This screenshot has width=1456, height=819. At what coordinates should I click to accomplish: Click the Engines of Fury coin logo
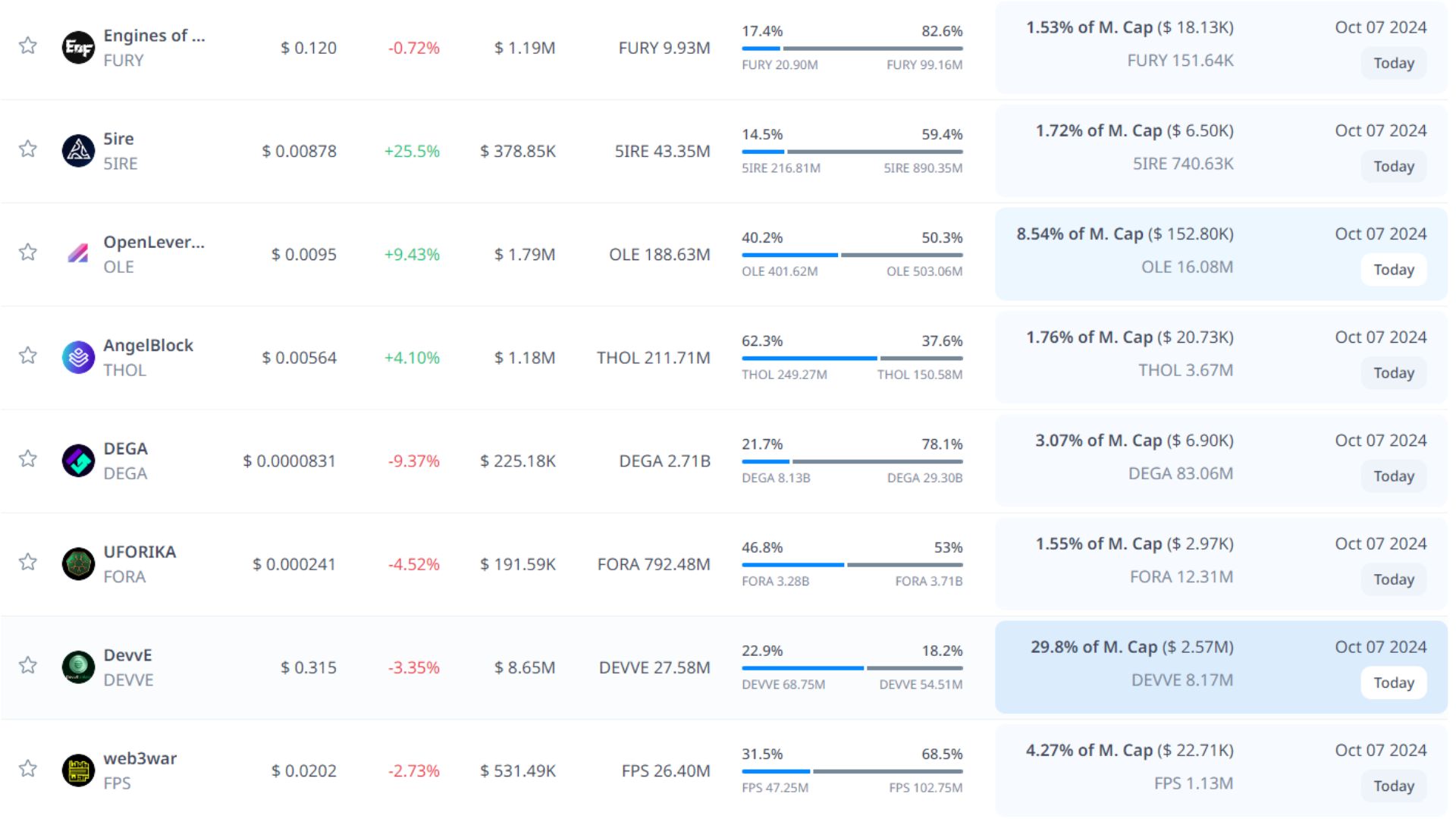coord(78,48)
